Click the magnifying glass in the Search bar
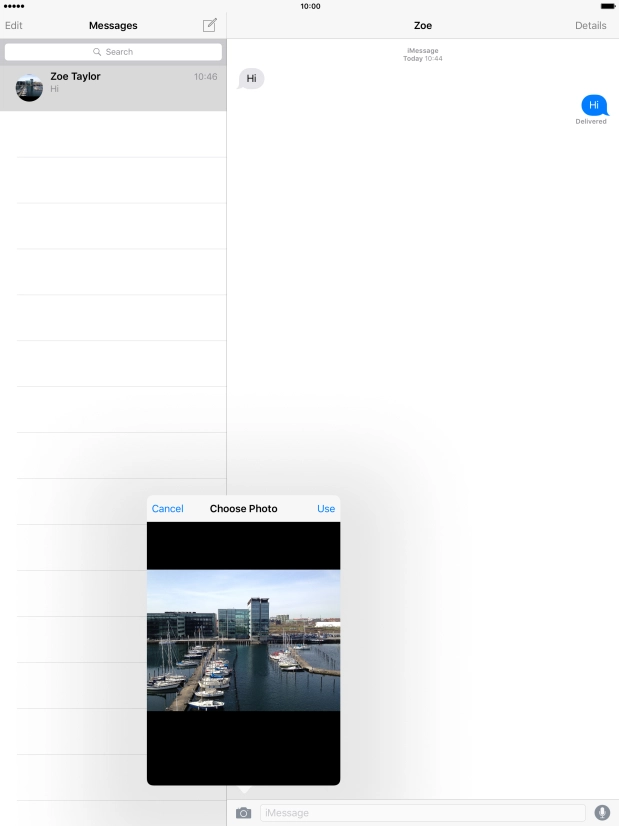619x826 pixels. tap(97, 52)
